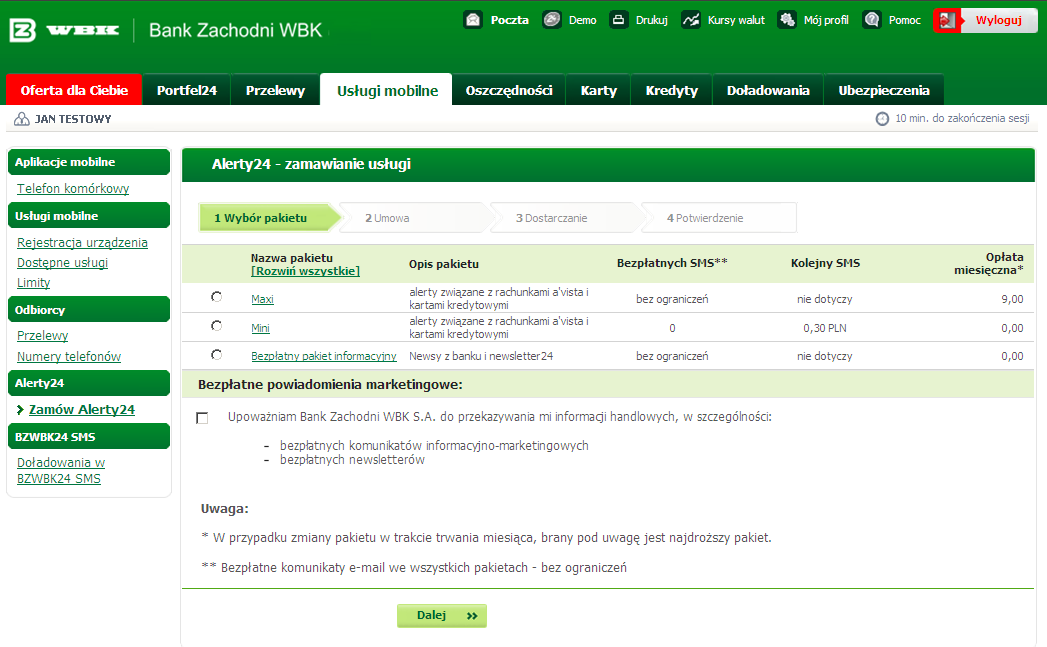Click the Odbiorcy sidebar header
This screenshot has height=647, width=1047.
(89, 310)
